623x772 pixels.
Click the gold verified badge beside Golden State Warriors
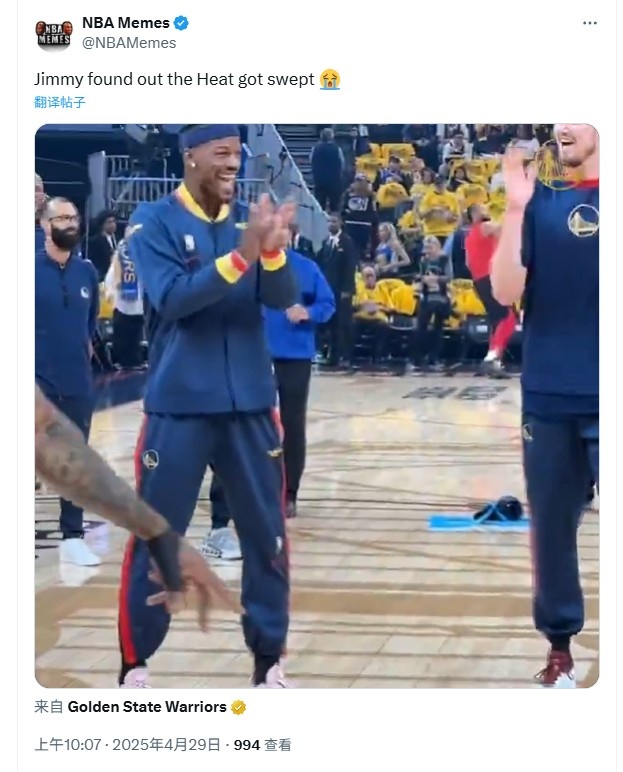pyautogui.click(x=238, y=708)
